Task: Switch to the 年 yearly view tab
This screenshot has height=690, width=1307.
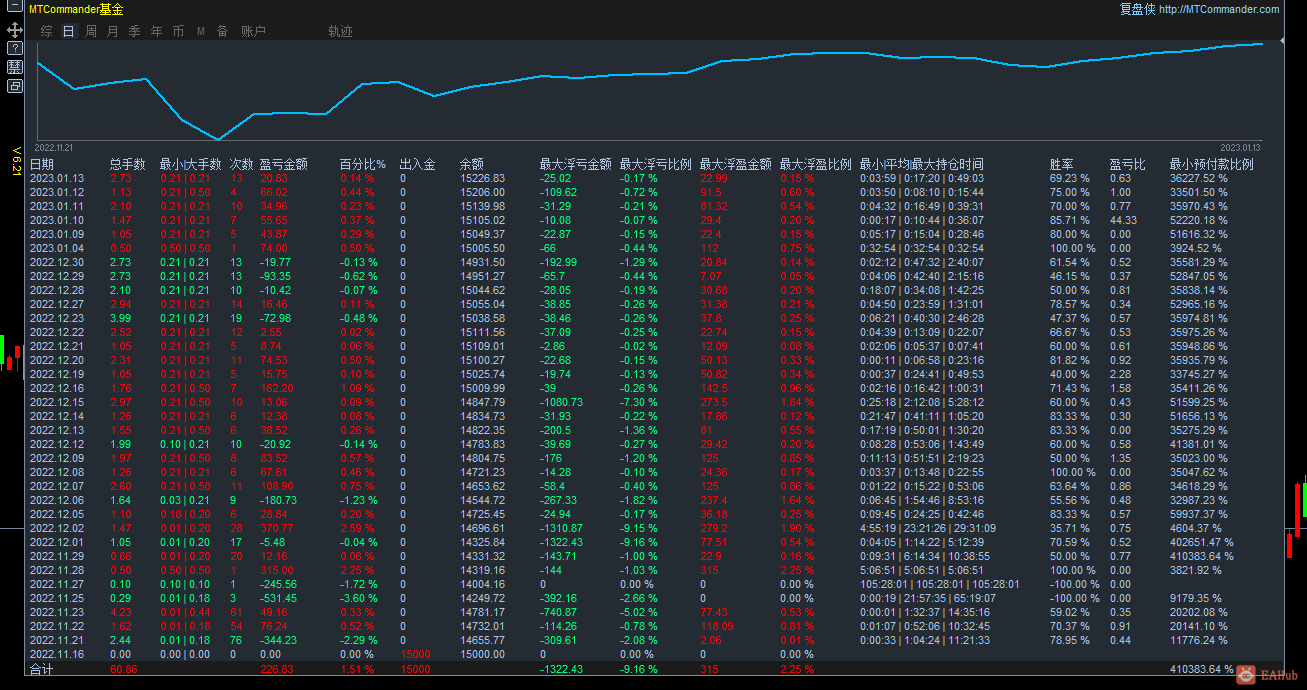Action: click(x=155, y=31)
